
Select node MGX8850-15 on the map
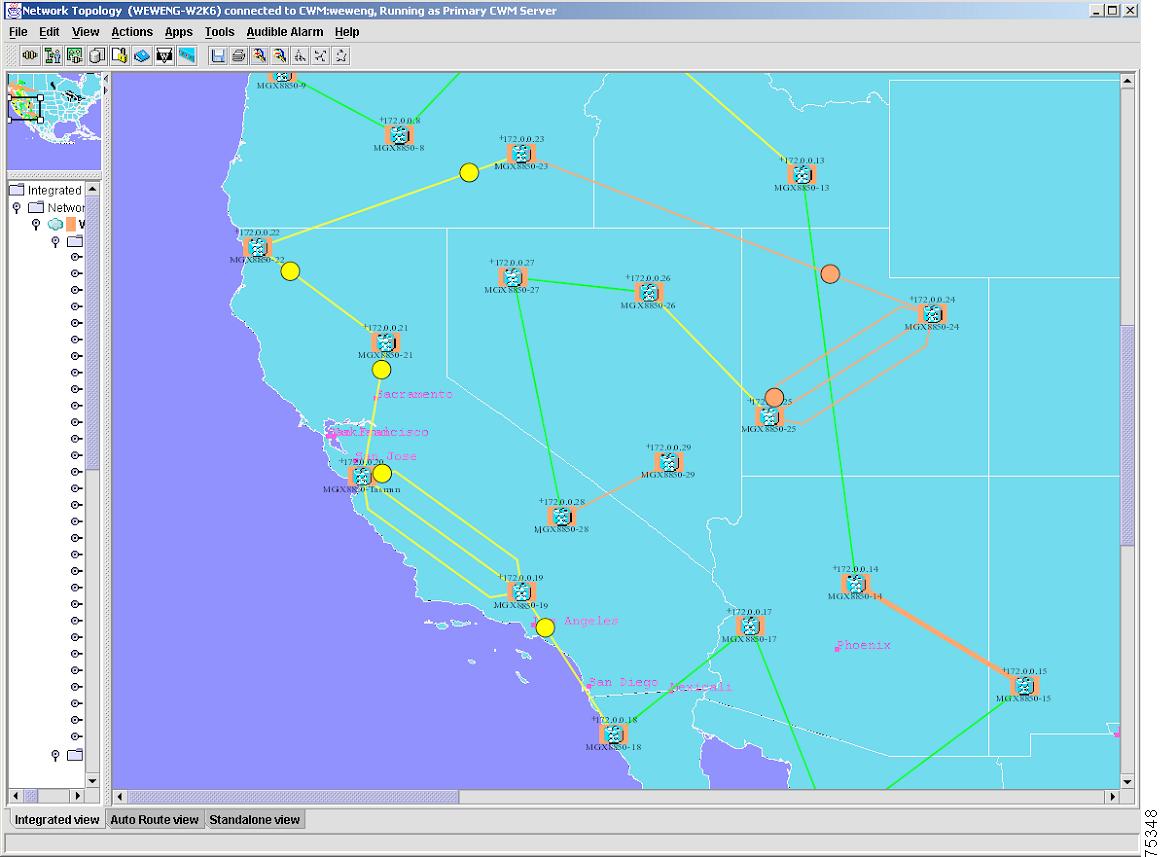1024,685
